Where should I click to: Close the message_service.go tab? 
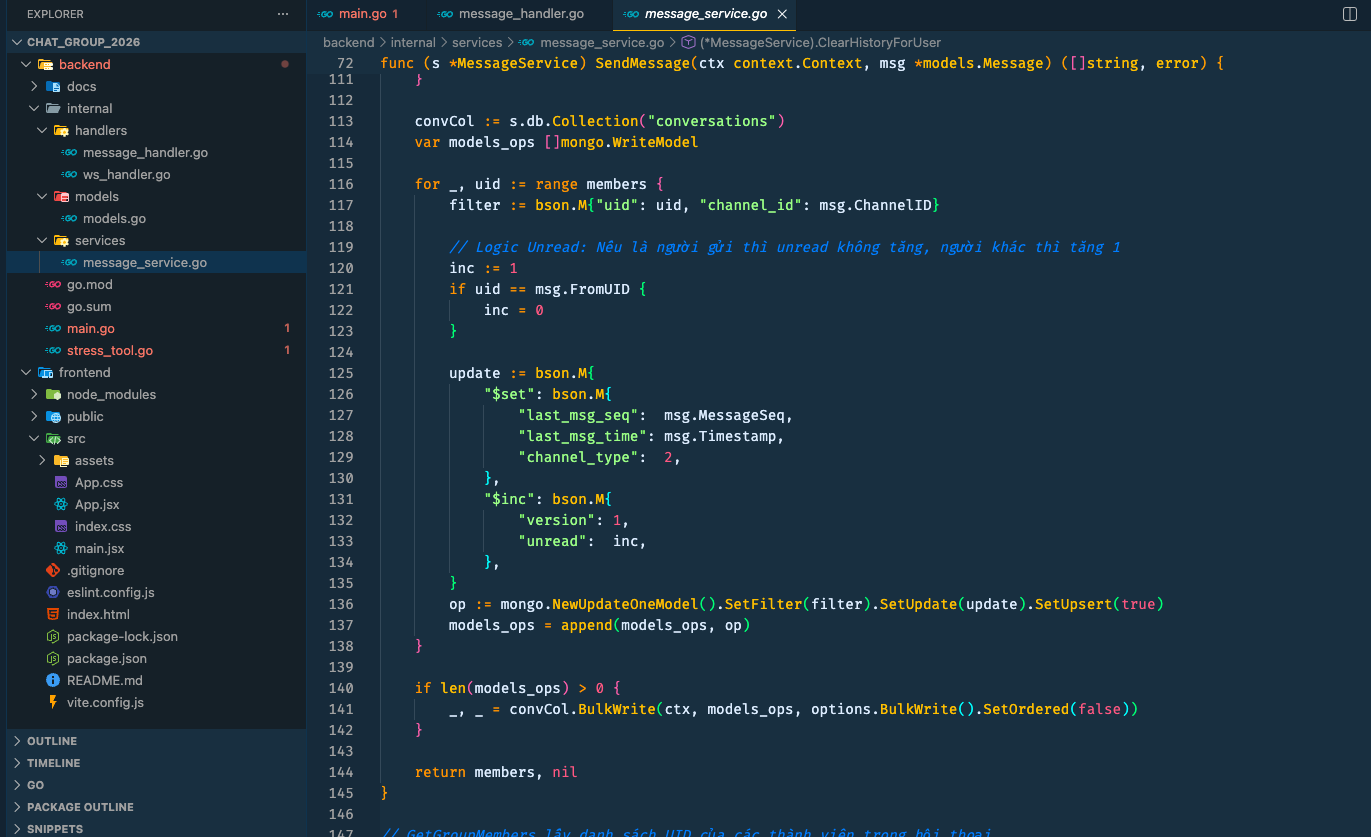782,14
